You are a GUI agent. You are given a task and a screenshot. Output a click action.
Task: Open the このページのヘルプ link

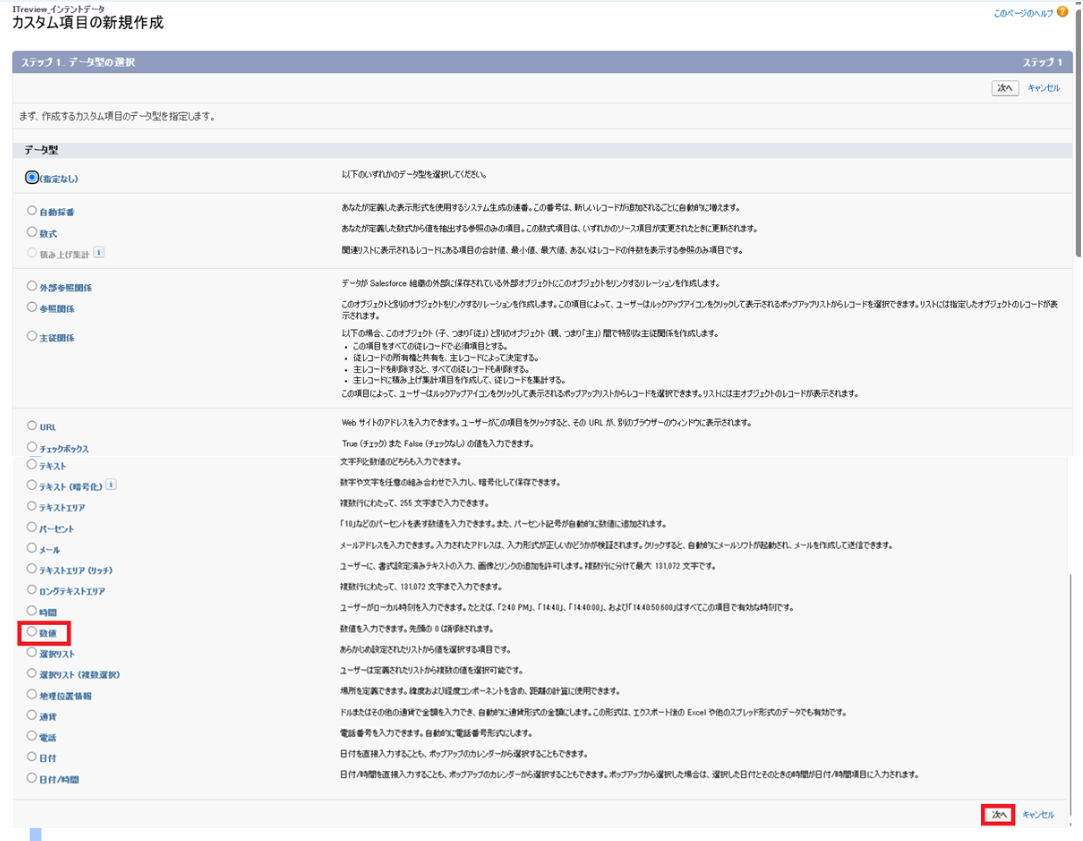(x=1023, y=14)
